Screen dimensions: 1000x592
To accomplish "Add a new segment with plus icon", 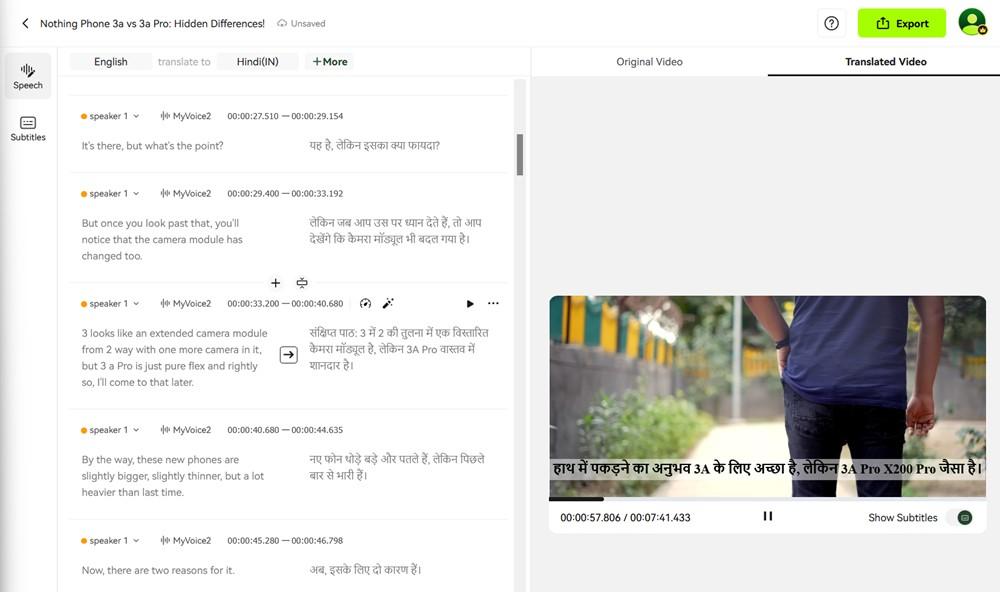I will point(276,283).
